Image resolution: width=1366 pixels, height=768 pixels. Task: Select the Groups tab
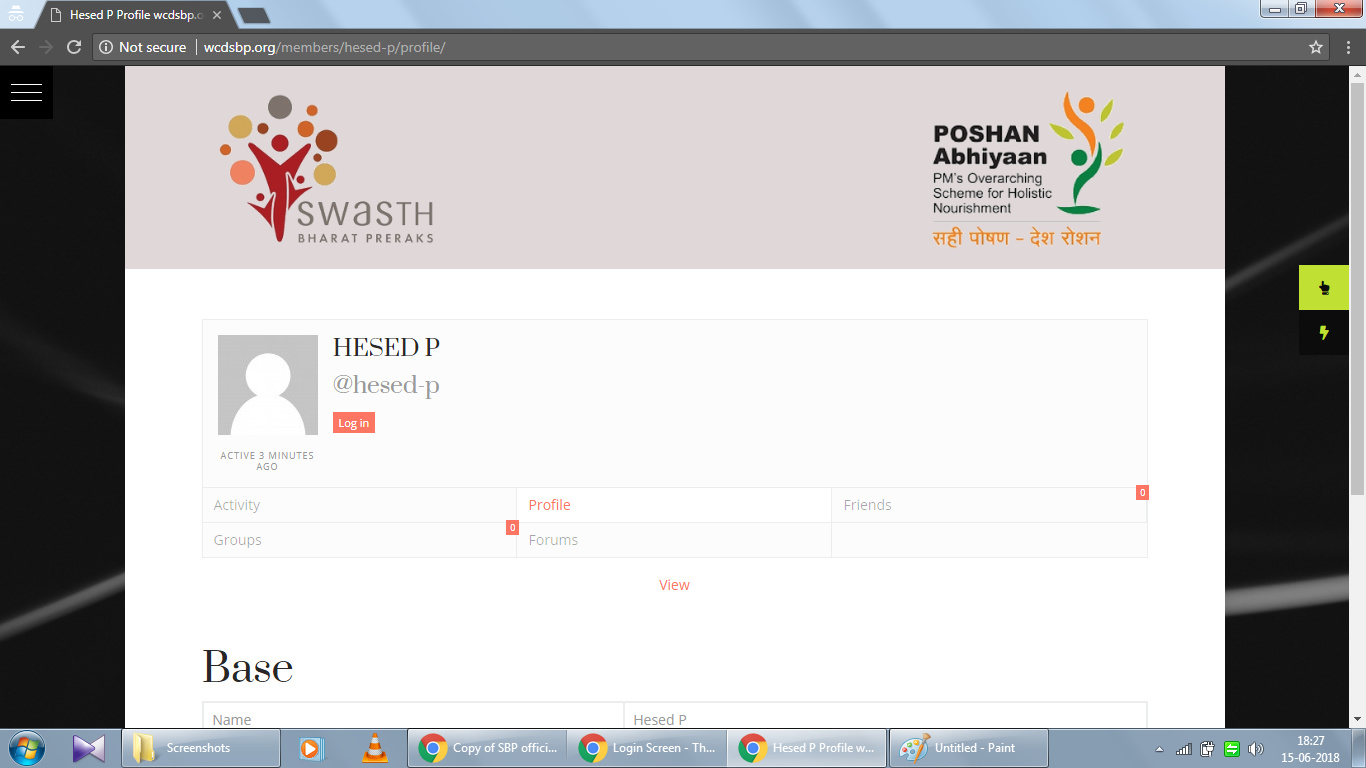238,540
